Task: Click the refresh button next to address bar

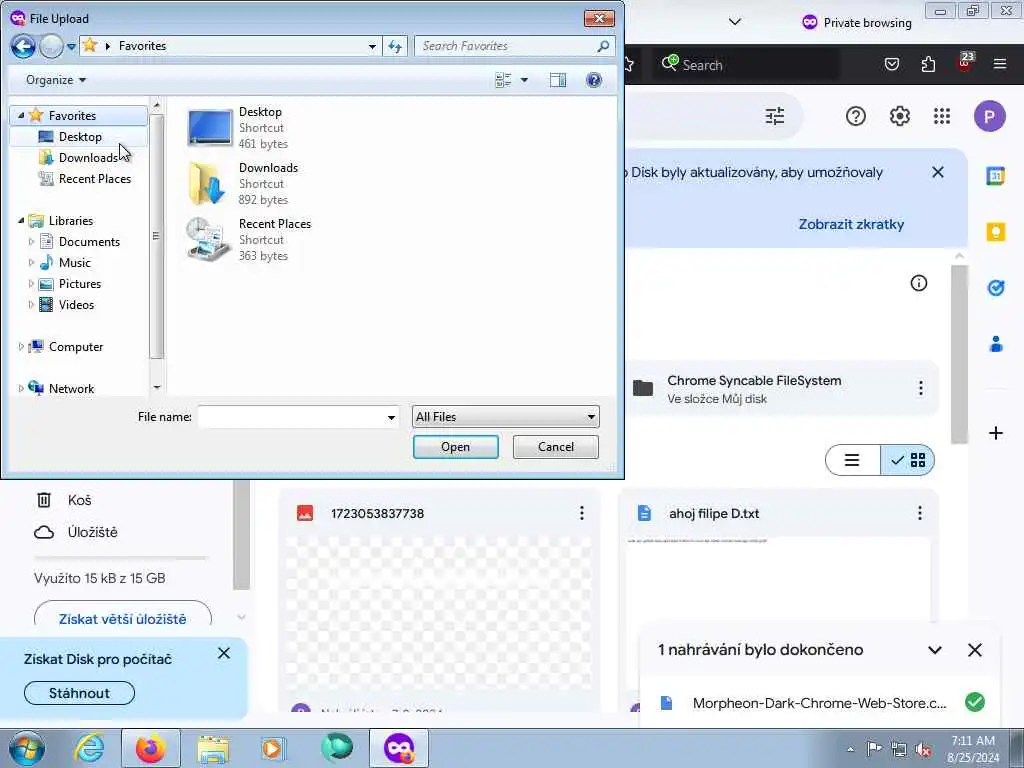Action: (395, 46)
